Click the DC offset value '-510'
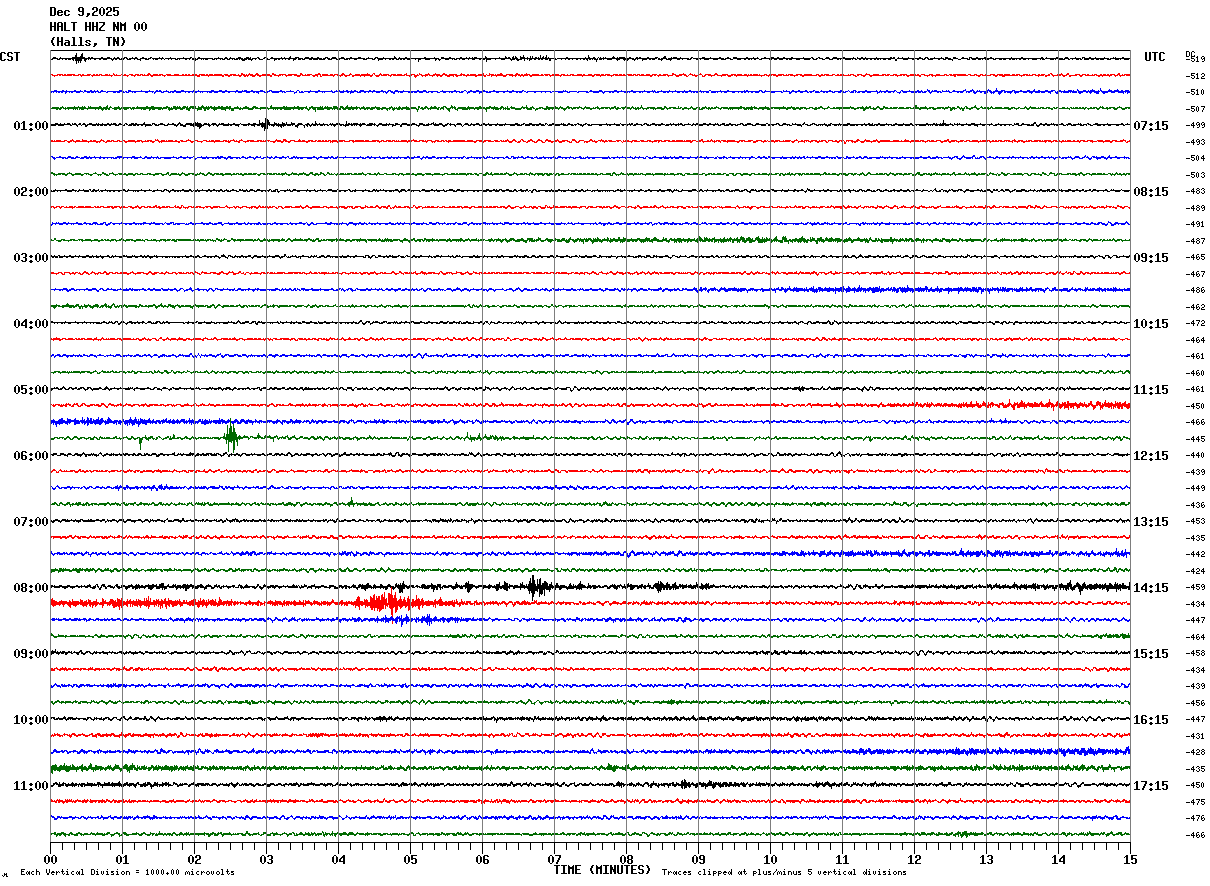 [x=1195, y=92]
